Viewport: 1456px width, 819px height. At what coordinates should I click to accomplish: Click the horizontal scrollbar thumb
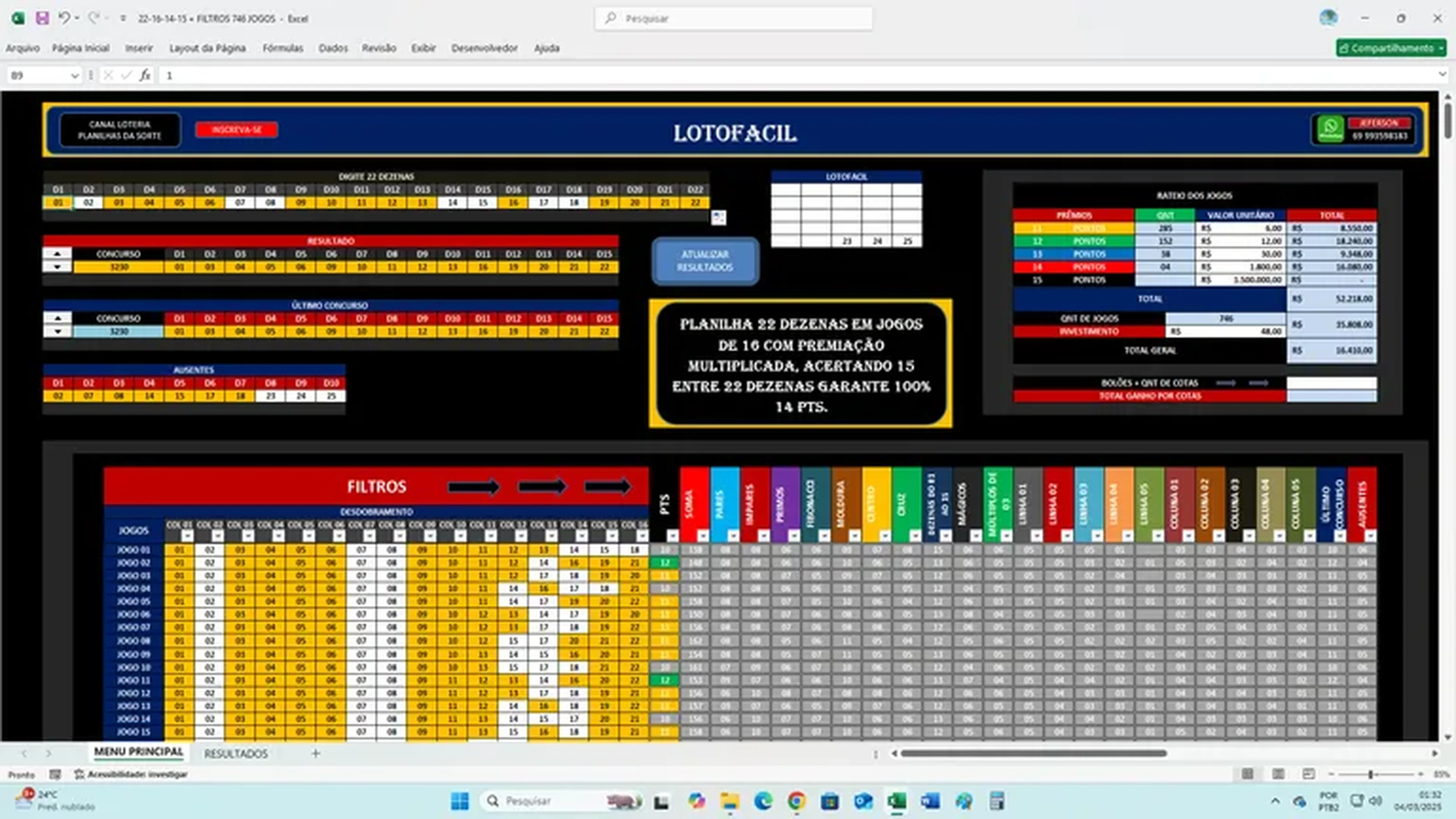click(x=1033, y=753)
